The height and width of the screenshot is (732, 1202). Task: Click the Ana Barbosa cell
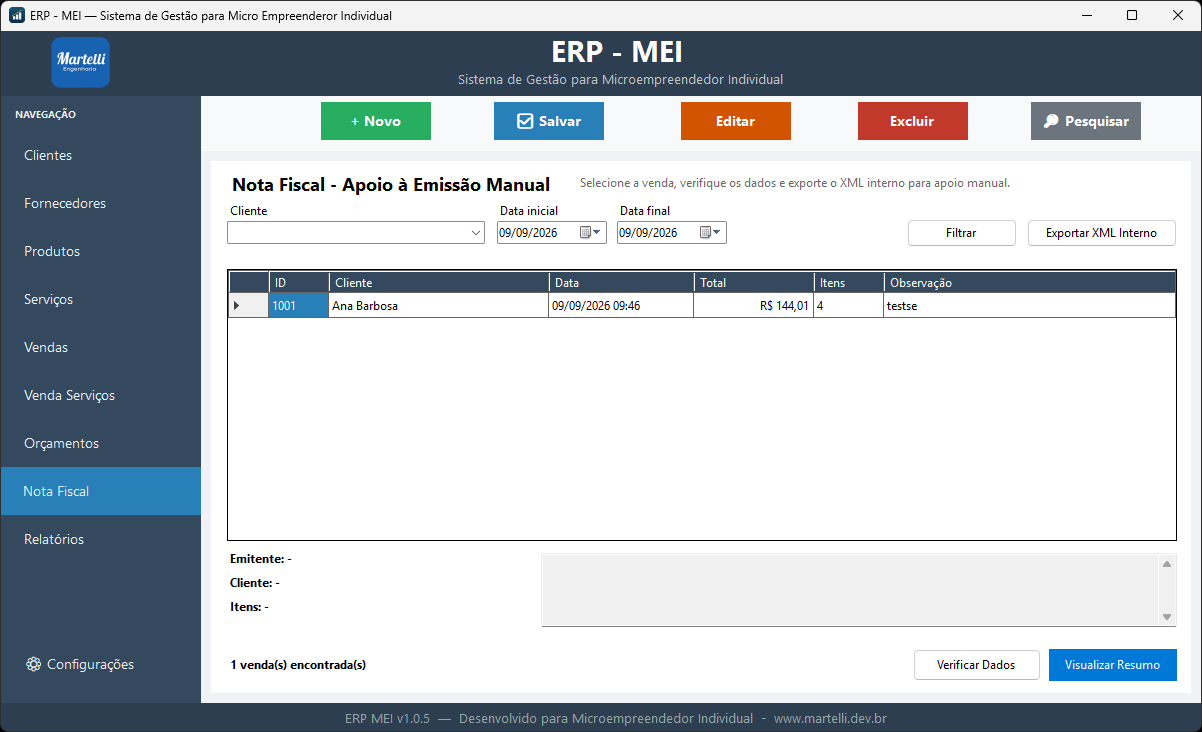[x=439, y=306]
